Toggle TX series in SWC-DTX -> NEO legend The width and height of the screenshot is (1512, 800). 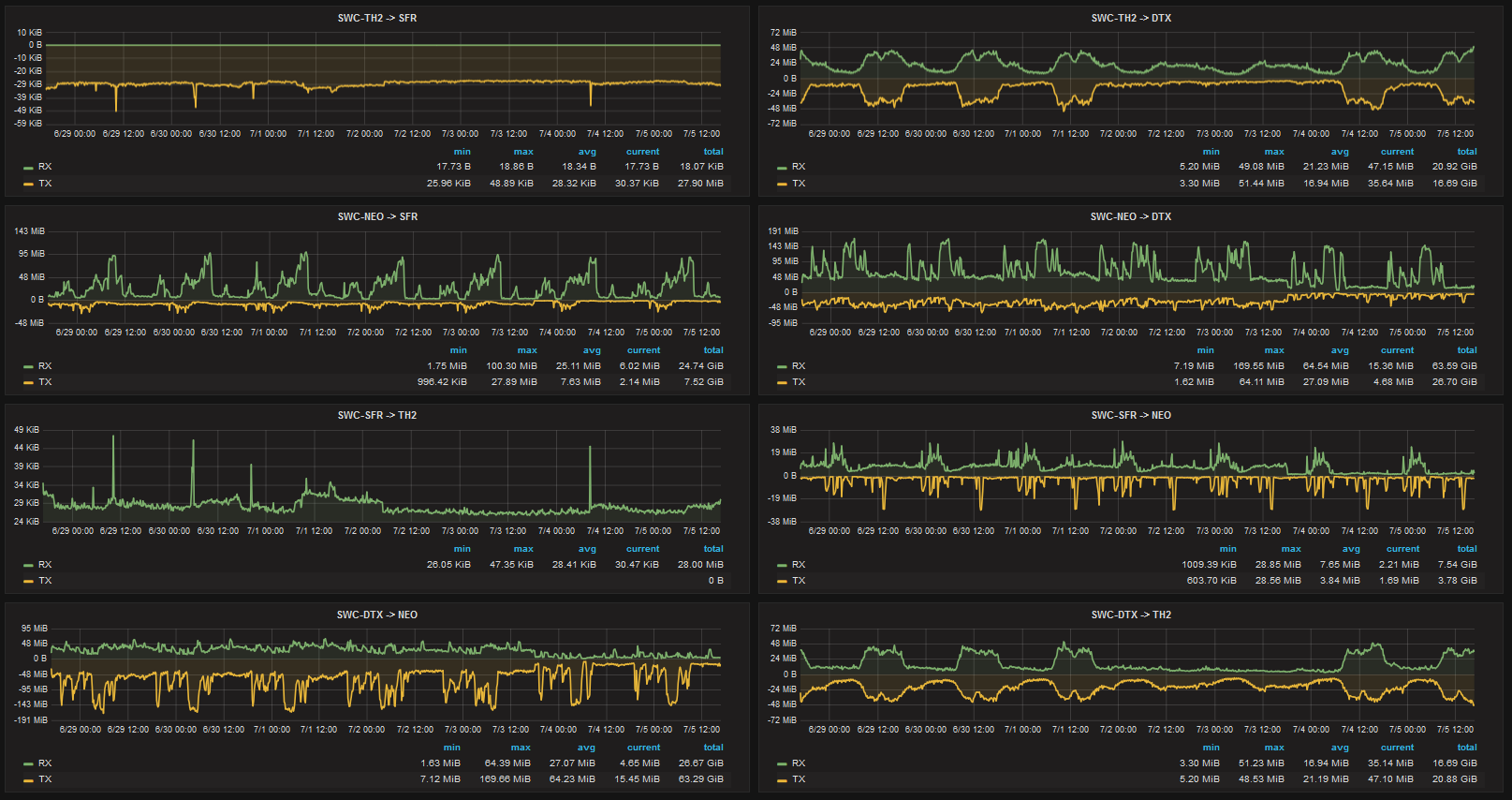(45, 779)
